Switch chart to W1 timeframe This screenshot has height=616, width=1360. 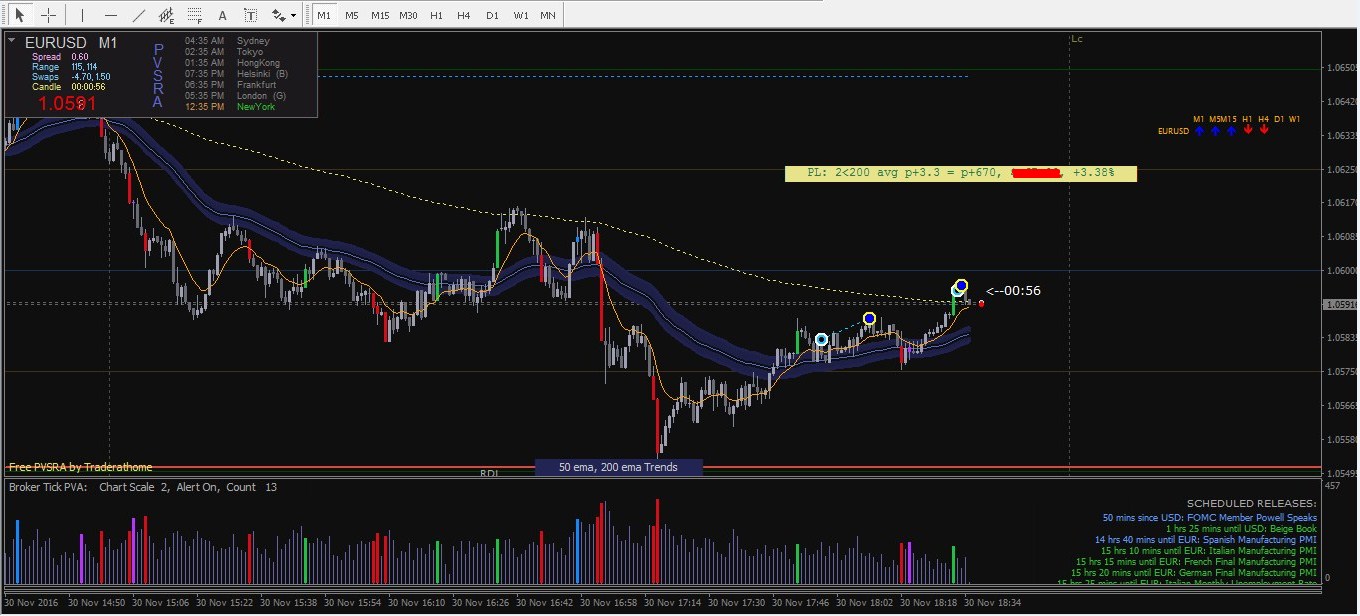tap(520, 15)
